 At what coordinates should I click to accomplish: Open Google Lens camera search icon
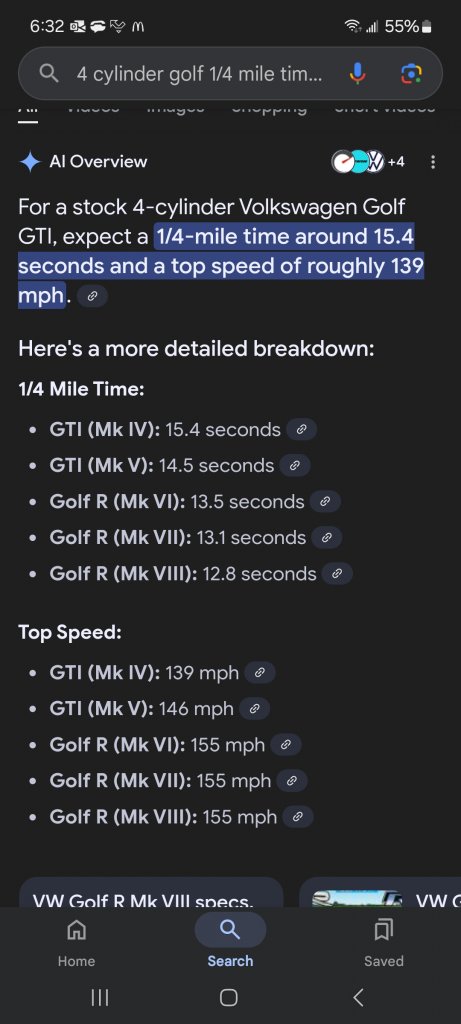click(411, 74)
